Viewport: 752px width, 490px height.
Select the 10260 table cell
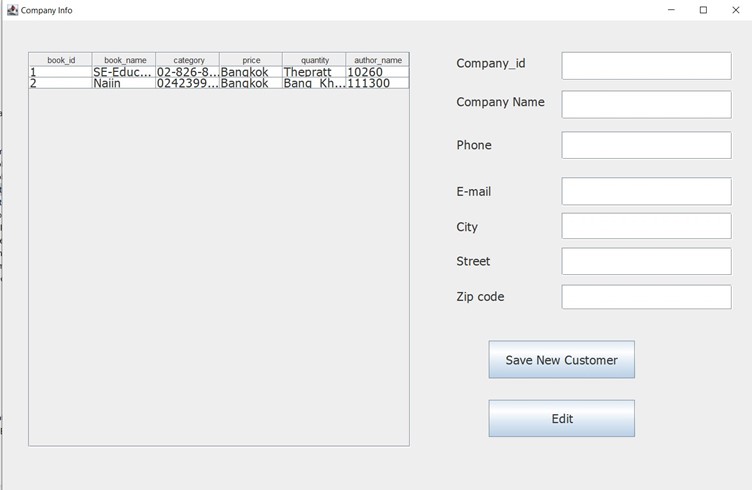(x=377, y=72)
